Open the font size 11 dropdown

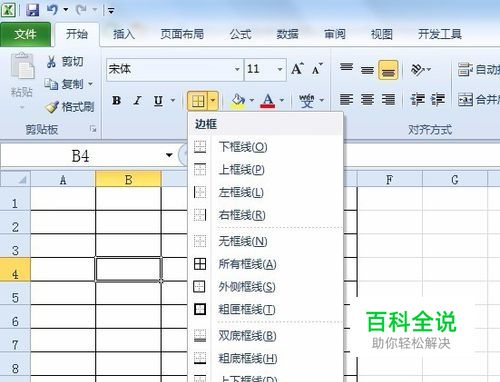[280, 69]
